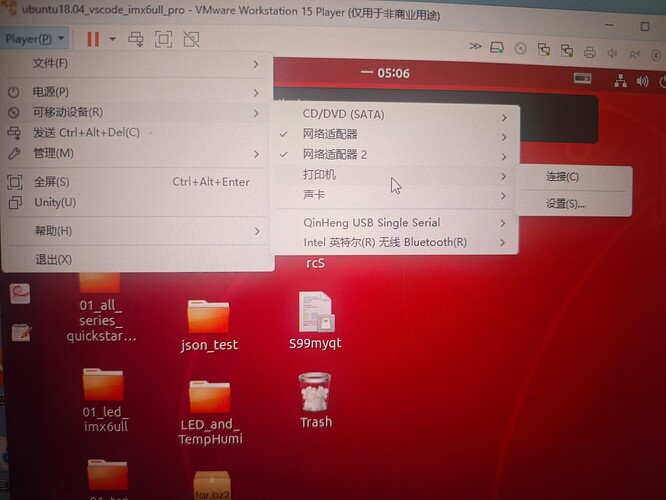
Task: Expand QinHeng USB Single Serial submenu
Action: click(395, 223)
